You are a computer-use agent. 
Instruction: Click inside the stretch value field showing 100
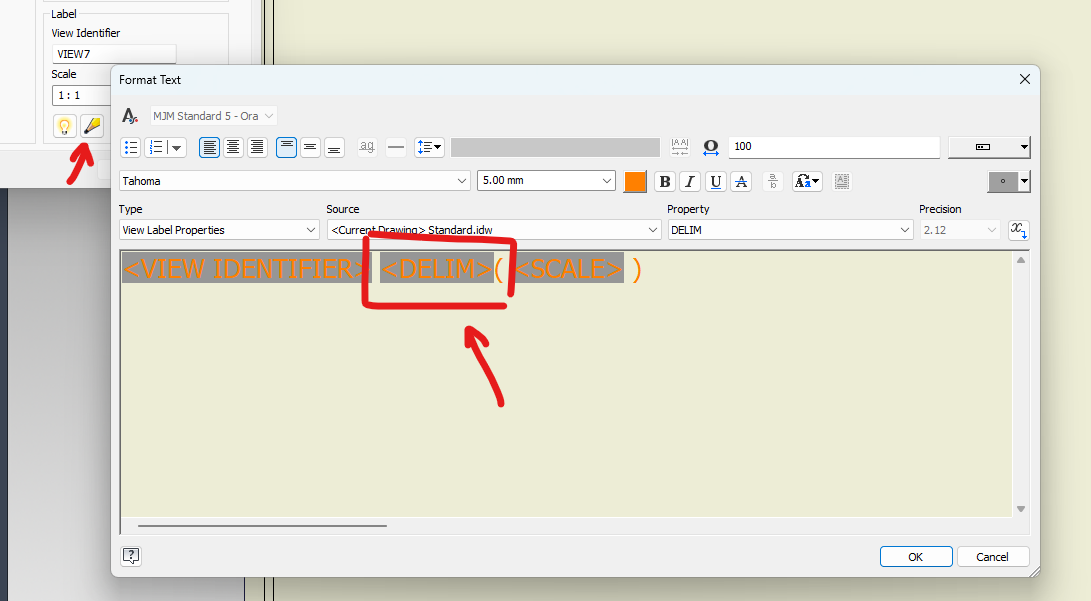835,147
